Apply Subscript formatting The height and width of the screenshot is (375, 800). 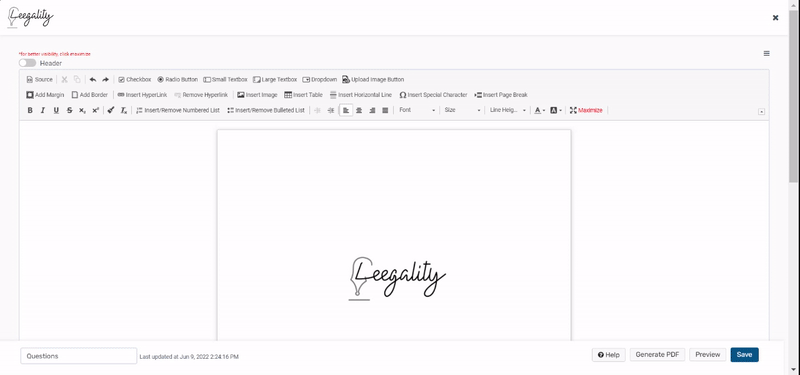click(82, 110)
